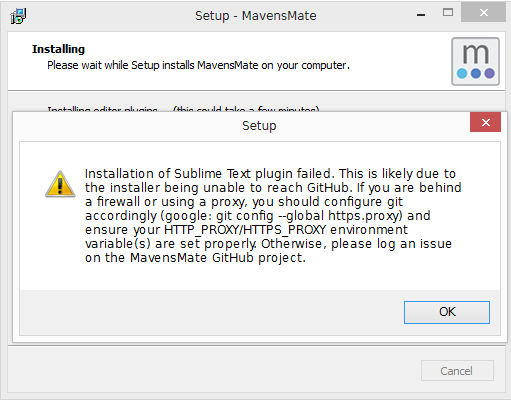
Task: Close the Setup - MavensMate window
Action: tap(483, 13)
